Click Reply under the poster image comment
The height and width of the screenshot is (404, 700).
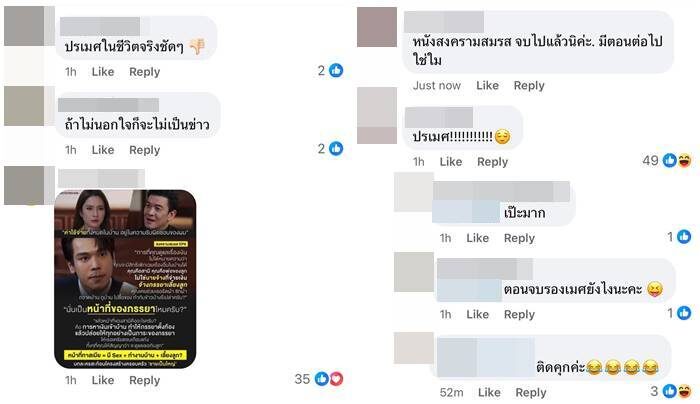coord(144,380)
